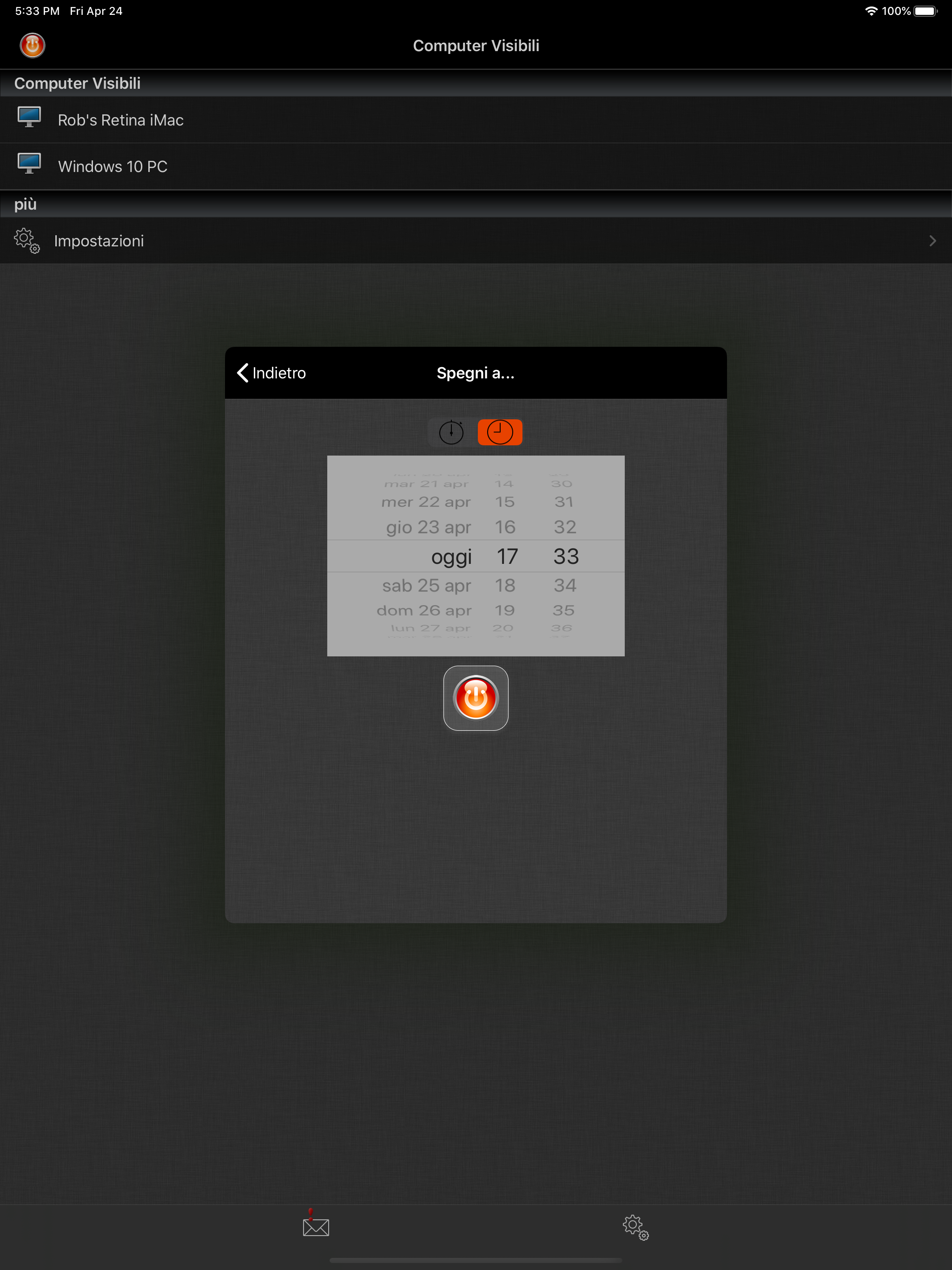Image resolution: width=952 pixels, height=1270 pixels.
Task: Switch to countdown timer mode
Action: coord(451,432)
